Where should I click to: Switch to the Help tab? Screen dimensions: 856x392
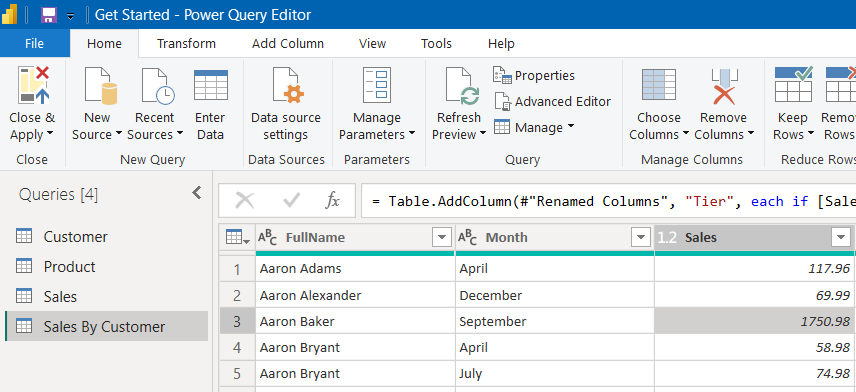(x=501, y=44)
